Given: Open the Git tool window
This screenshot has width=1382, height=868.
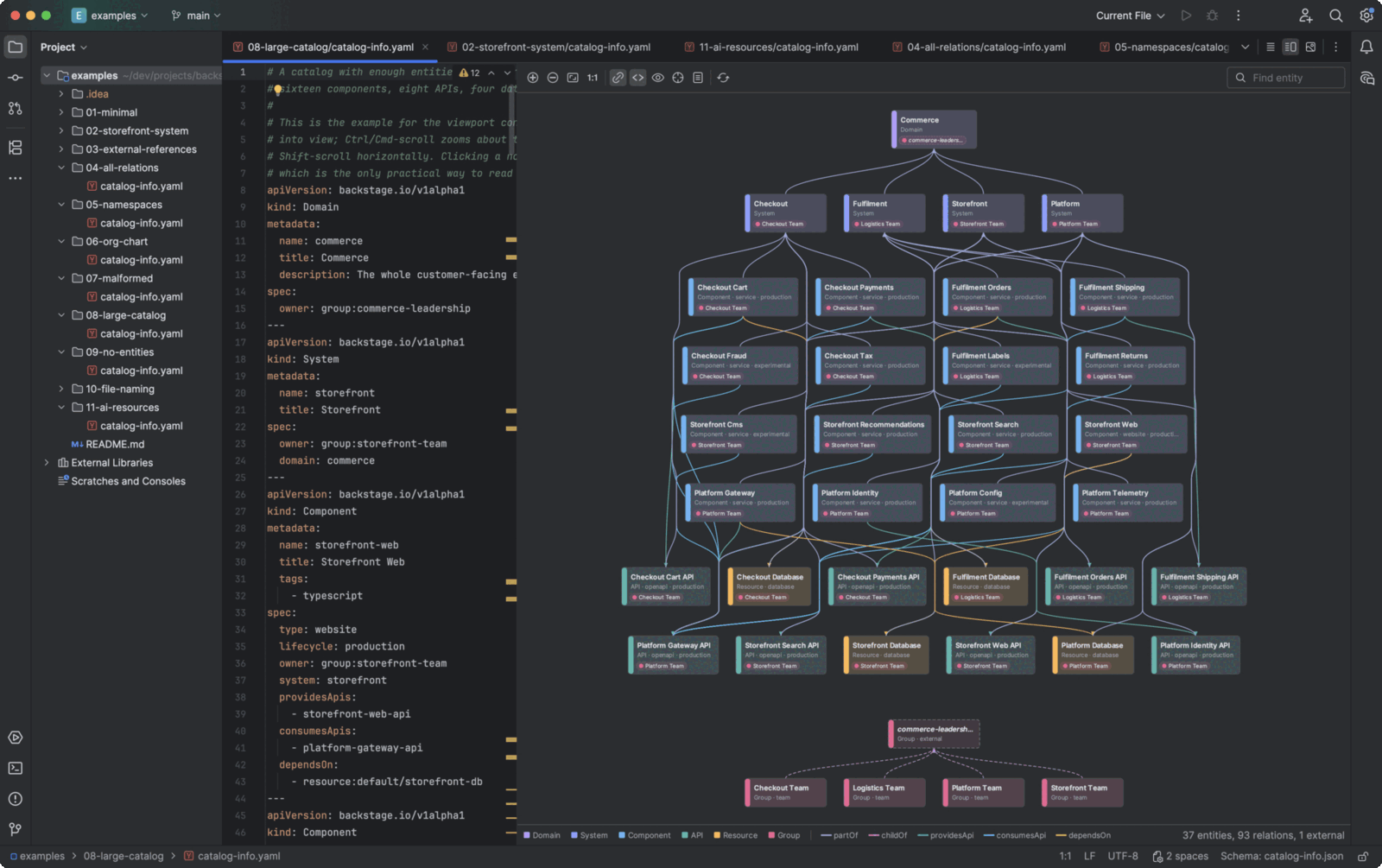Looking at the screenshot, I should click(x=16, y=829).
